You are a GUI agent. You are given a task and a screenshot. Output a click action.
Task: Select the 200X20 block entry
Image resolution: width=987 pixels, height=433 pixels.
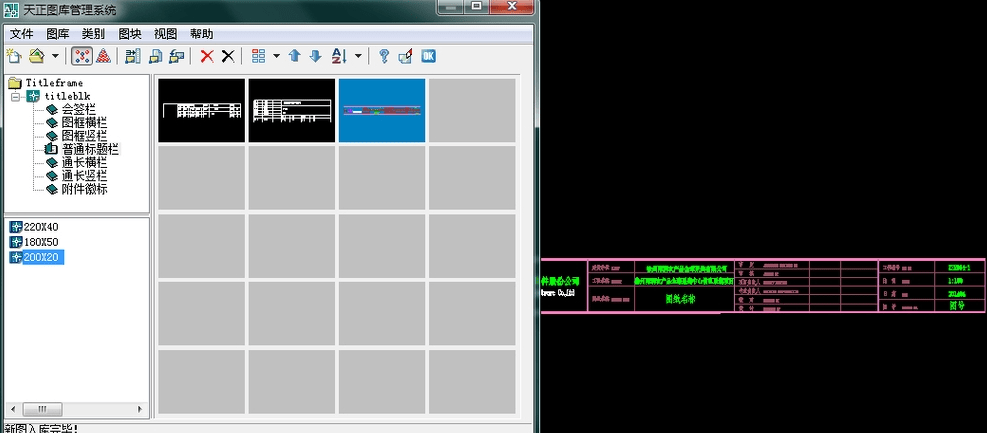[43, 257]
